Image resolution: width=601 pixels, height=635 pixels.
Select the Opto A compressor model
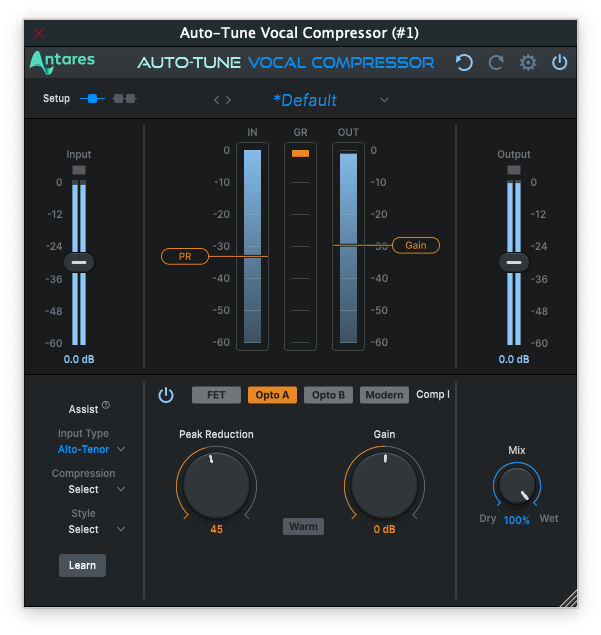coord(272,395)
